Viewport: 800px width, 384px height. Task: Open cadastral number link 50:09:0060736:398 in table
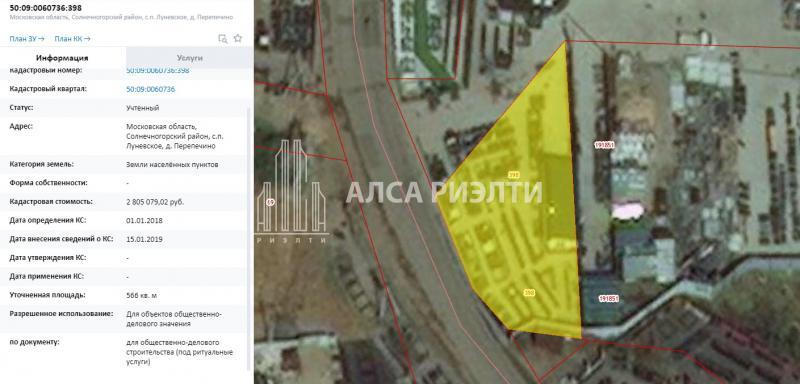158,70
